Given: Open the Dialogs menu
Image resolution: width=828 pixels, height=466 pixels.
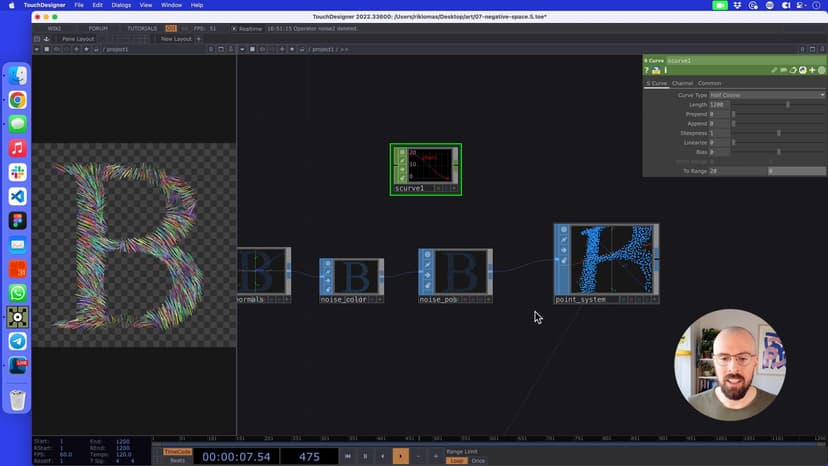Looking at the screenshot, I should click(121, 5).
